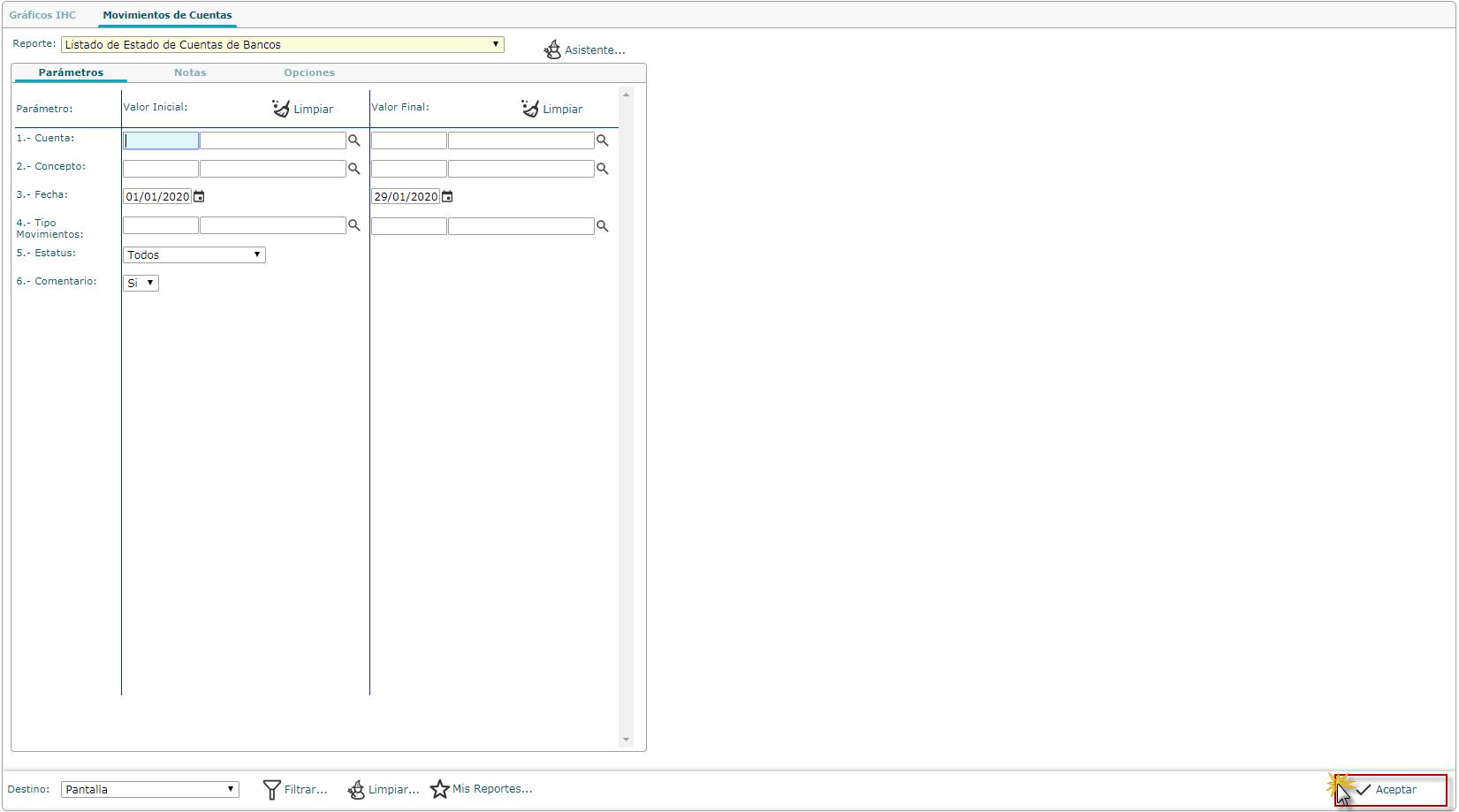1459x812 pixels.
Task: Click the Filtrar funnel icon
Action: [x=271, y=790]
